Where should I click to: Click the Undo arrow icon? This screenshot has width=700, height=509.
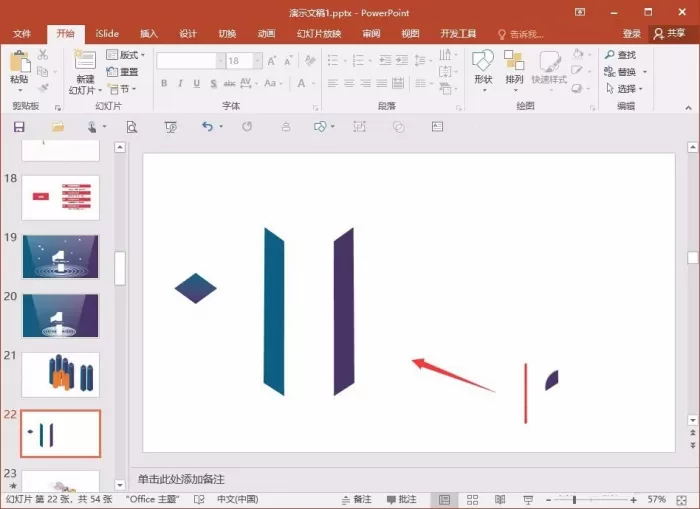[207, 127]
